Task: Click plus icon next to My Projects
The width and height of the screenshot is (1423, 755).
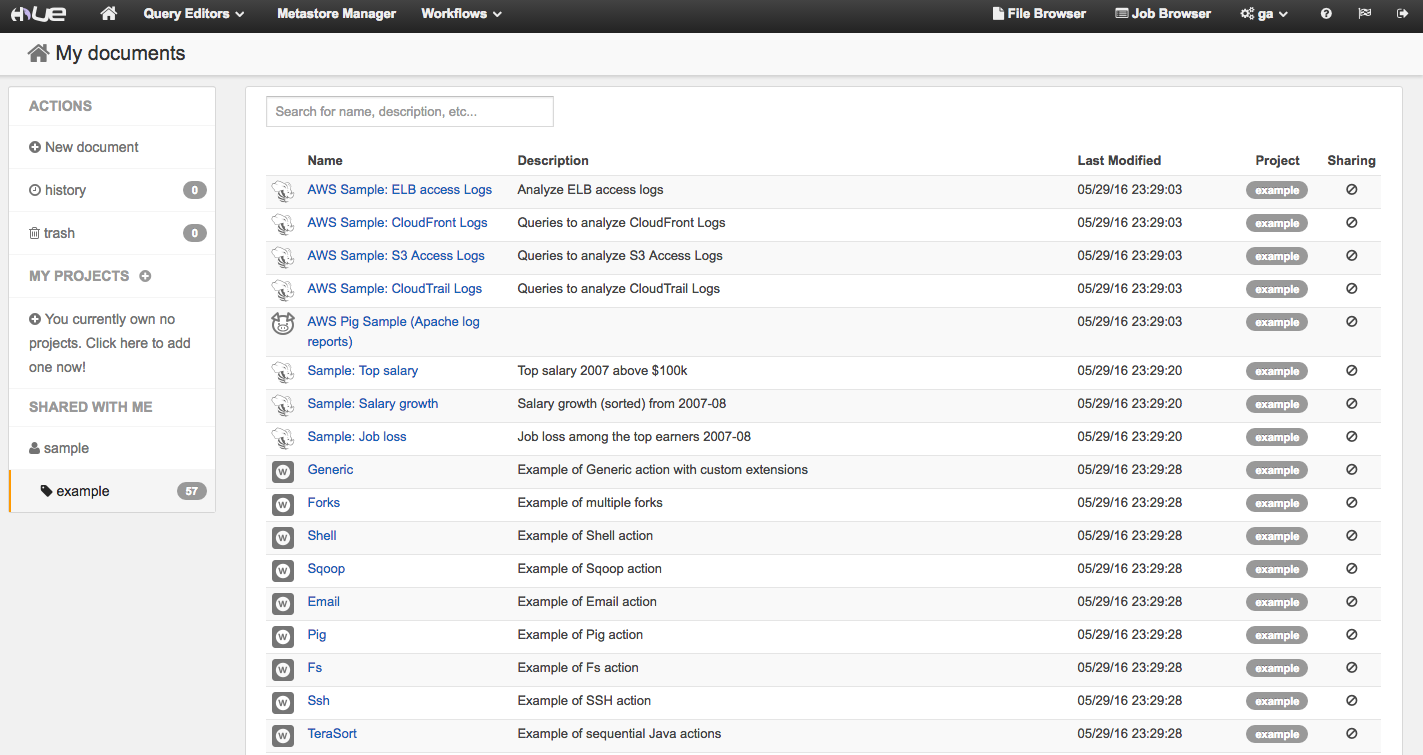Action: [x=145, y=276]
